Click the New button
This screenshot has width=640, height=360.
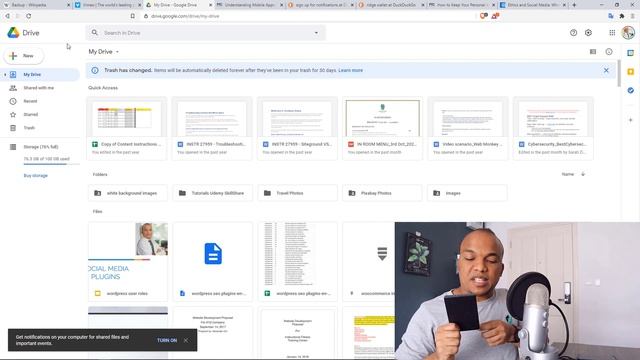tap(24, 56)
